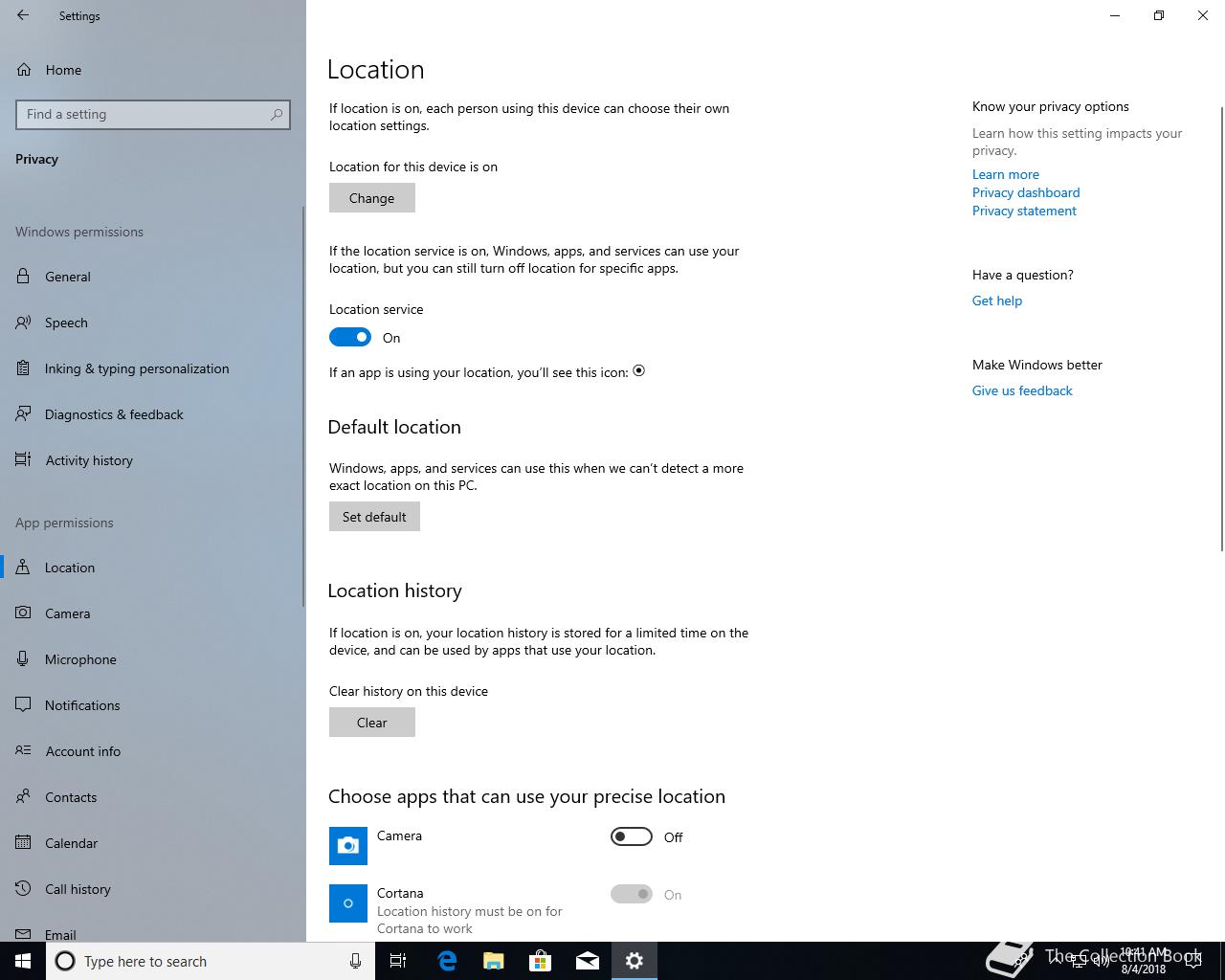Open the Privacy dashboard link
1225x980 pixels.
pos(1026,192)
